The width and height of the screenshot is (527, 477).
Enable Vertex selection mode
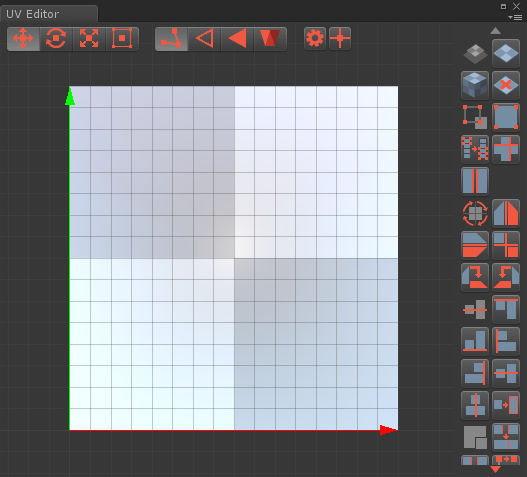(x=171, y=39)
